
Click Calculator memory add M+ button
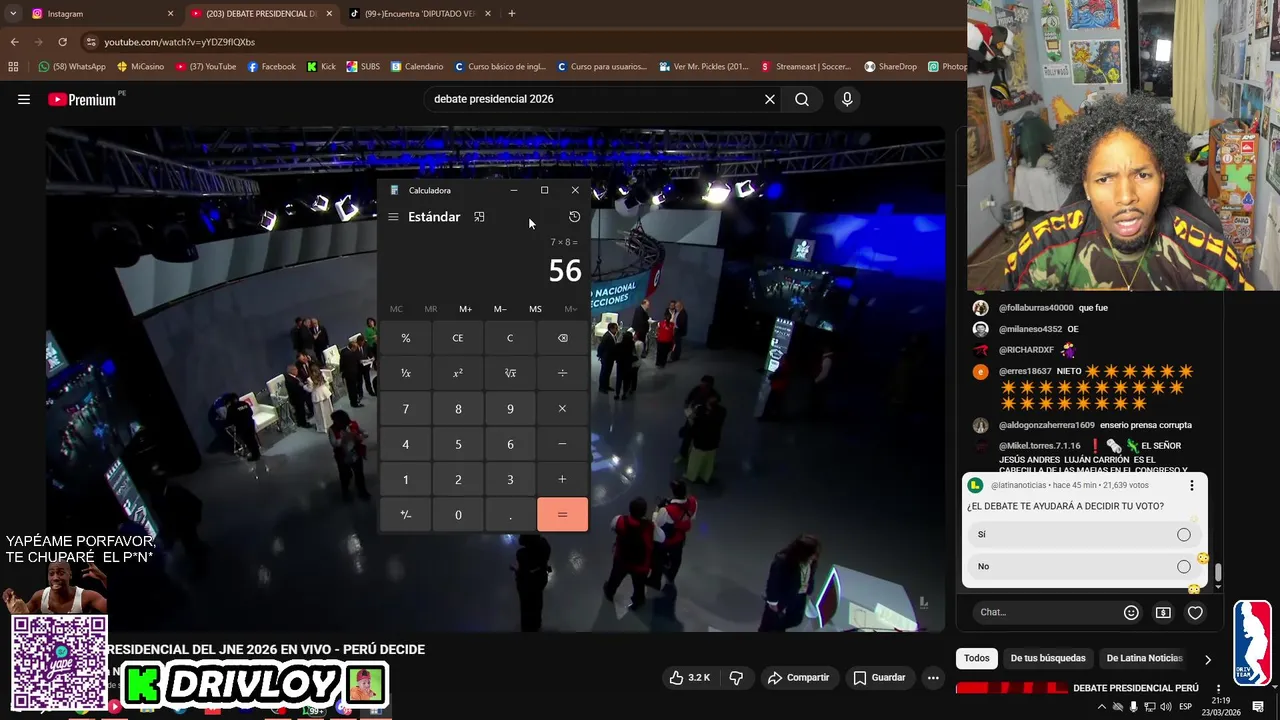pos(465,309)
